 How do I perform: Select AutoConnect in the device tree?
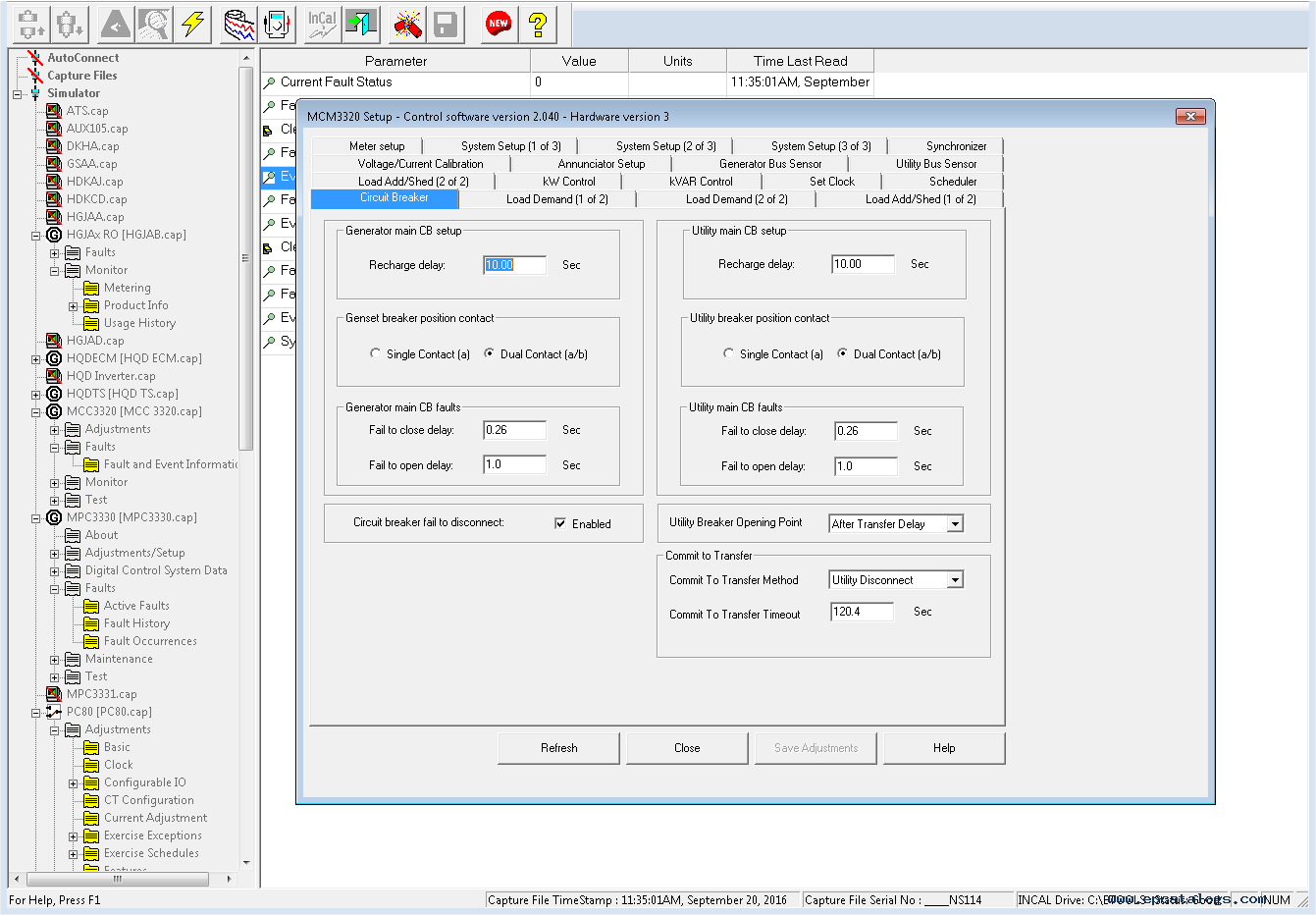coord(83,58)
